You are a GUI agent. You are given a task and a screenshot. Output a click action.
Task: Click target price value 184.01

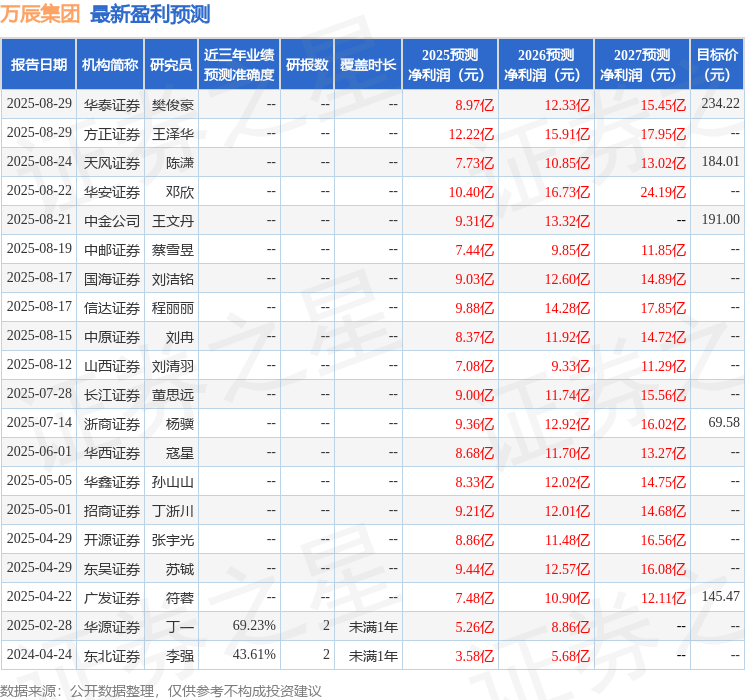720,161
